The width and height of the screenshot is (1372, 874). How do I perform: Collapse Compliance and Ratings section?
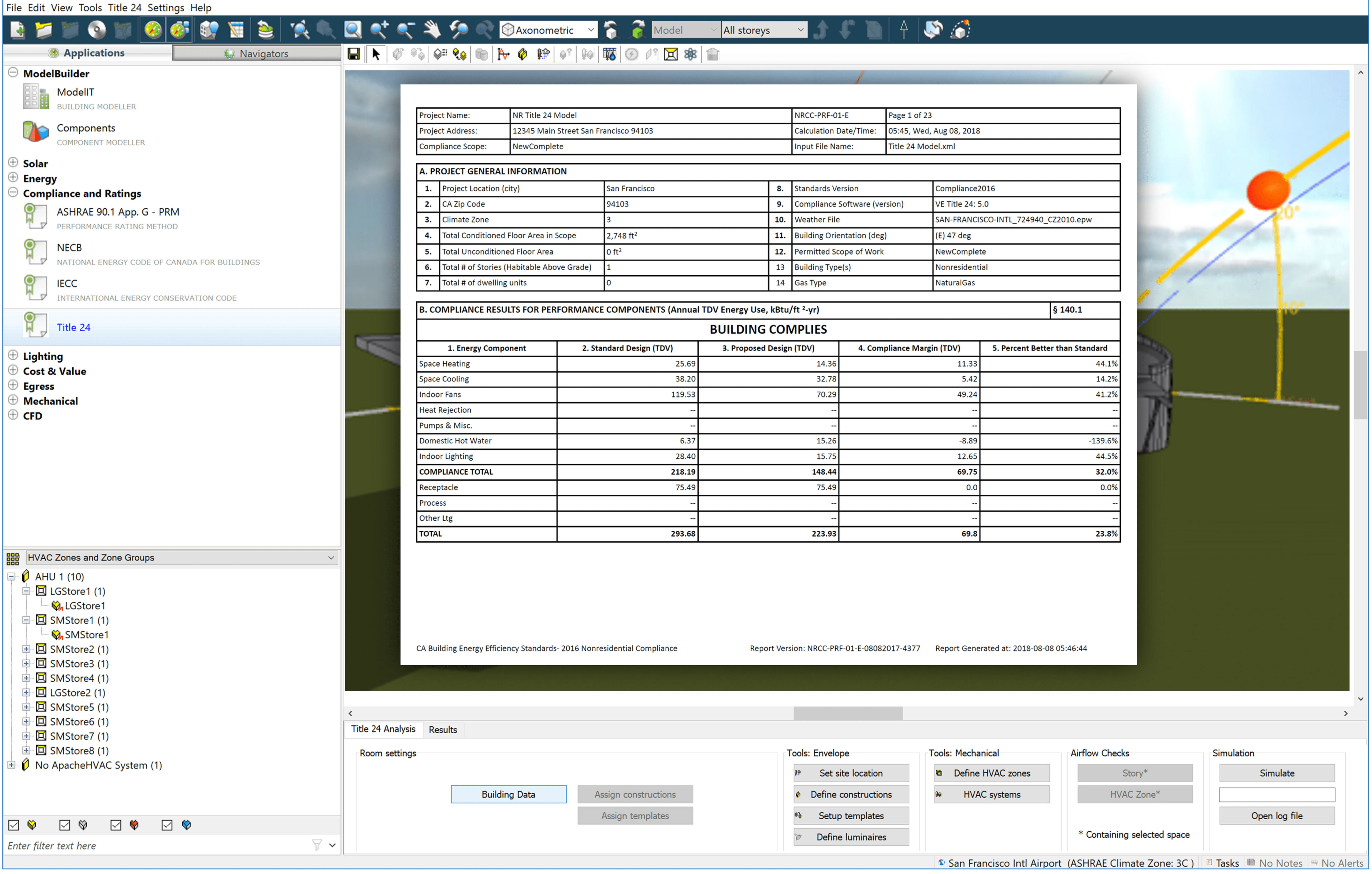(13, 193)
